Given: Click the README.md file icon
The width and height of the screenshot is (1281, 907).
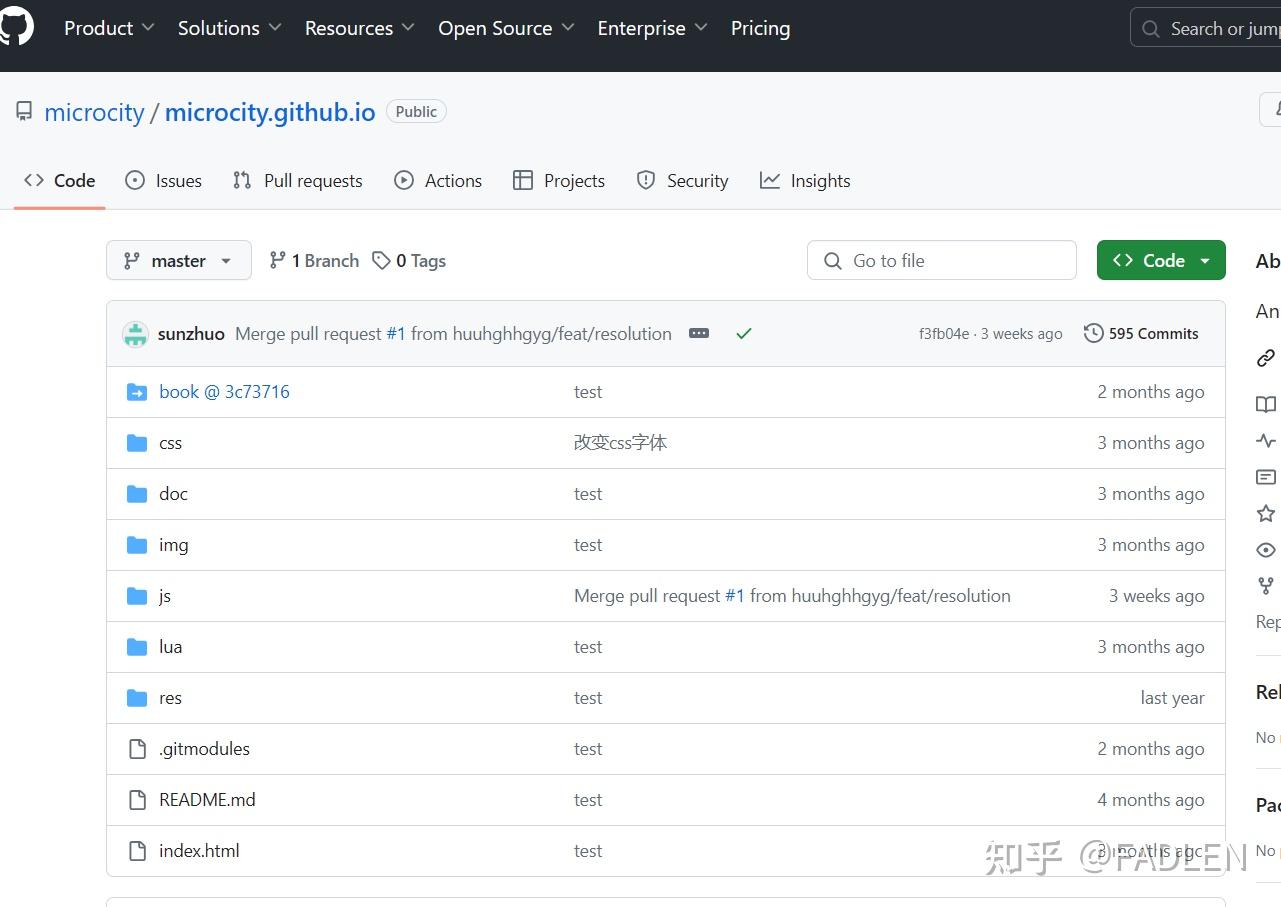Looking at the screenshot, I should [137, 800].
